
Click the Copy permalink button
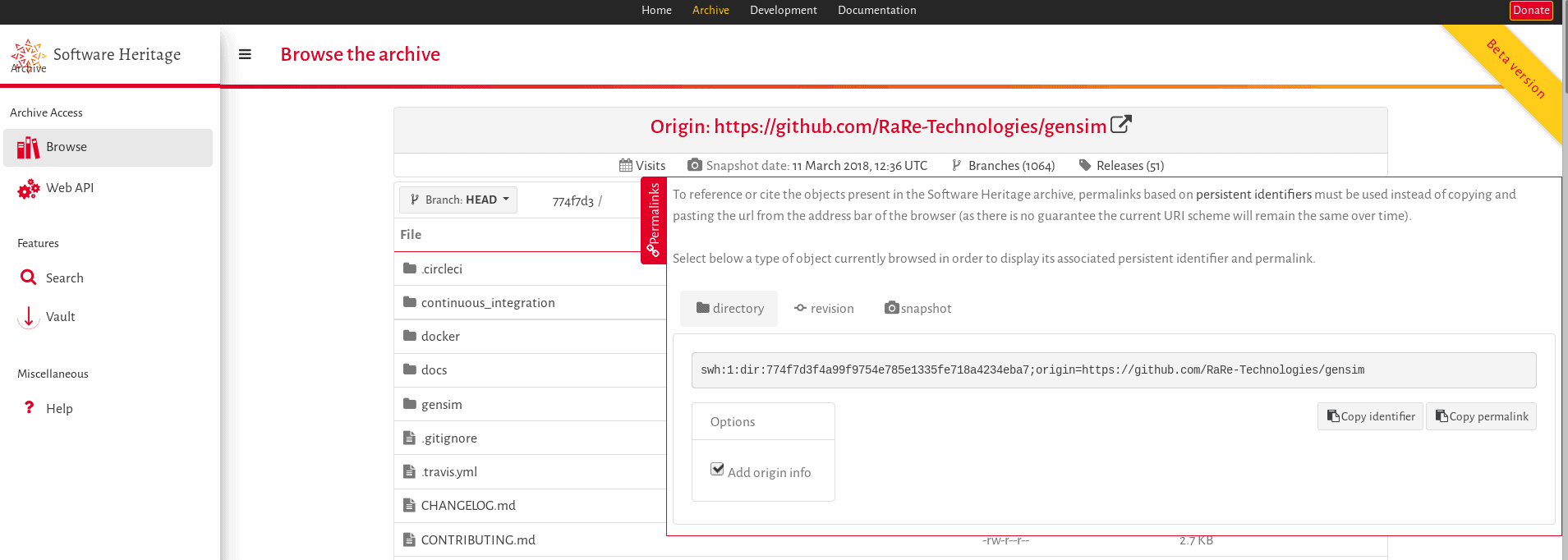pyautogui.click(x=1481, y=416)
